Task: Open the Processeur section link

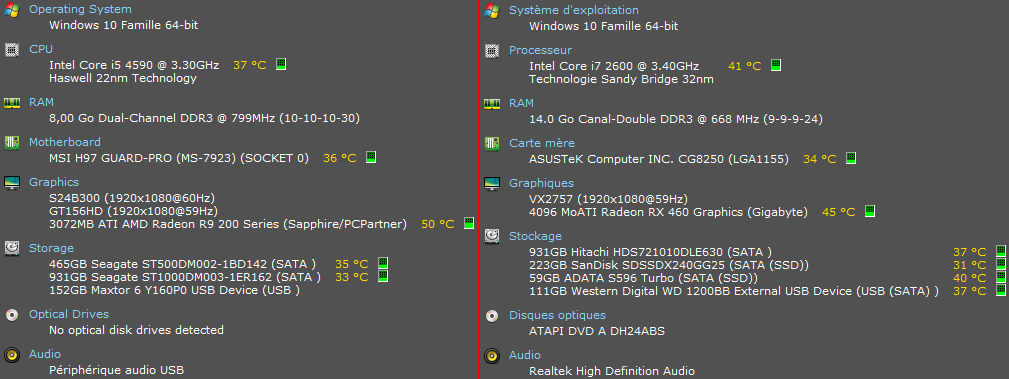Action: 540,50
